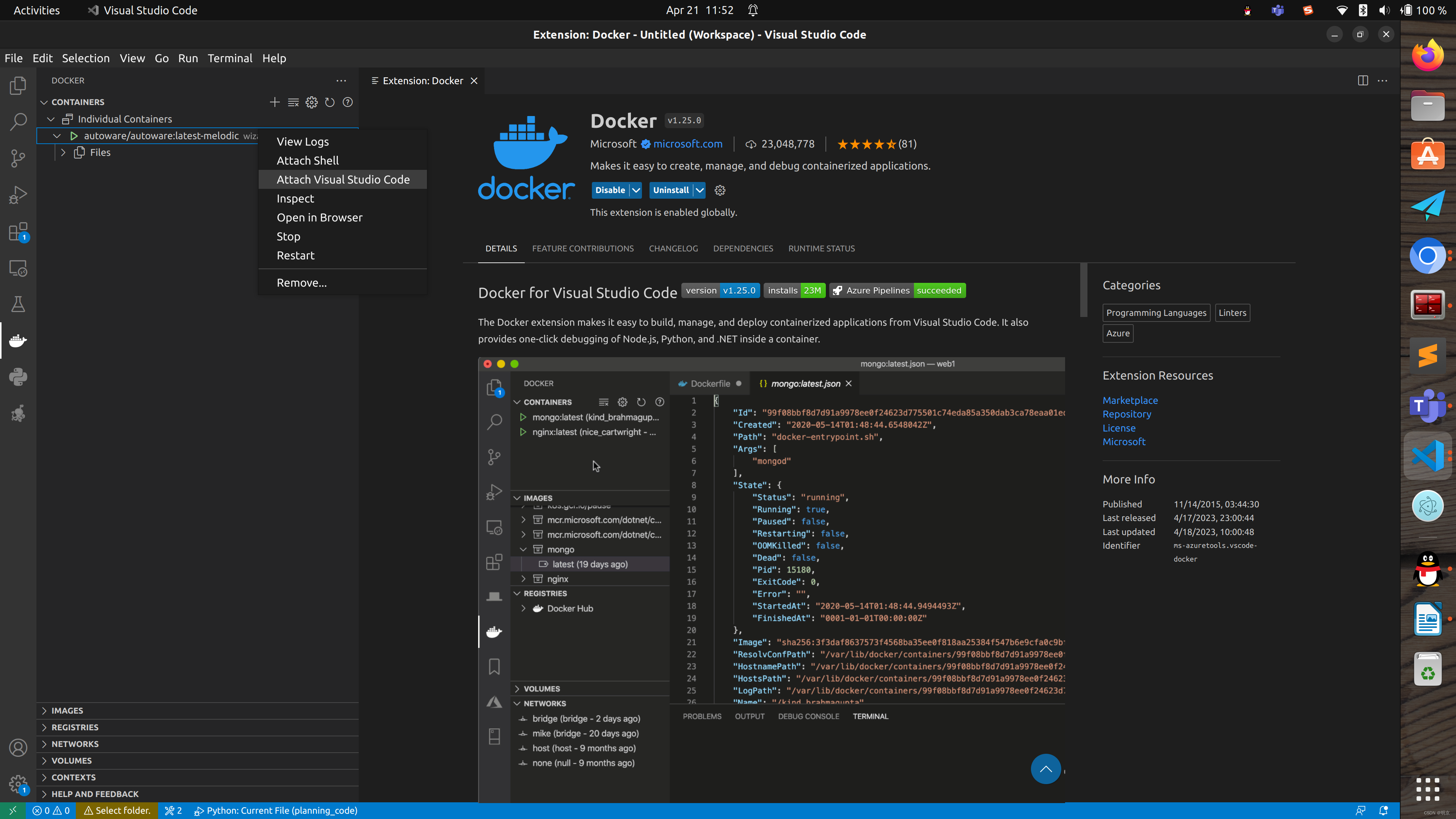This screenshot has height=819, width=1456.
Task: Open editor more actions ellipsis
Action: [x=1382, y=81]
